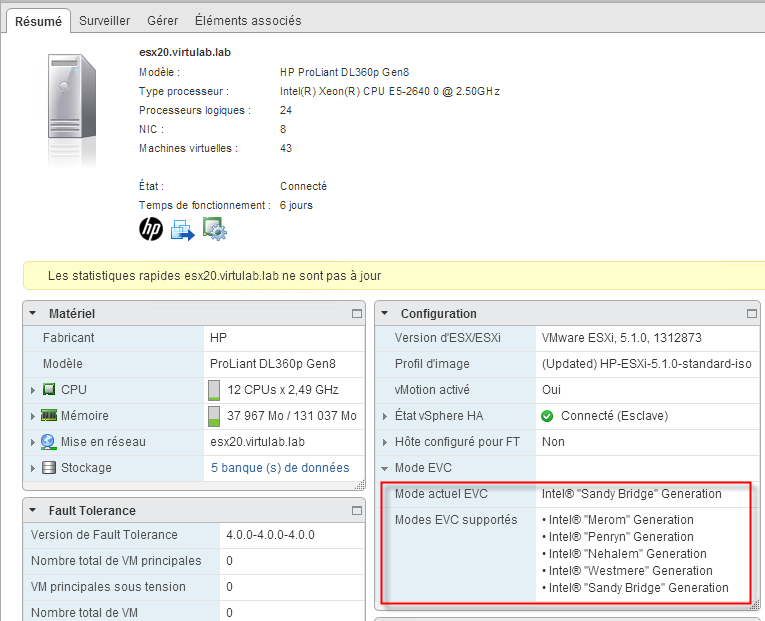This screenshot has width=765, height=621.
Task: Click the green HA connected check icon
Action: coord(547,416)
